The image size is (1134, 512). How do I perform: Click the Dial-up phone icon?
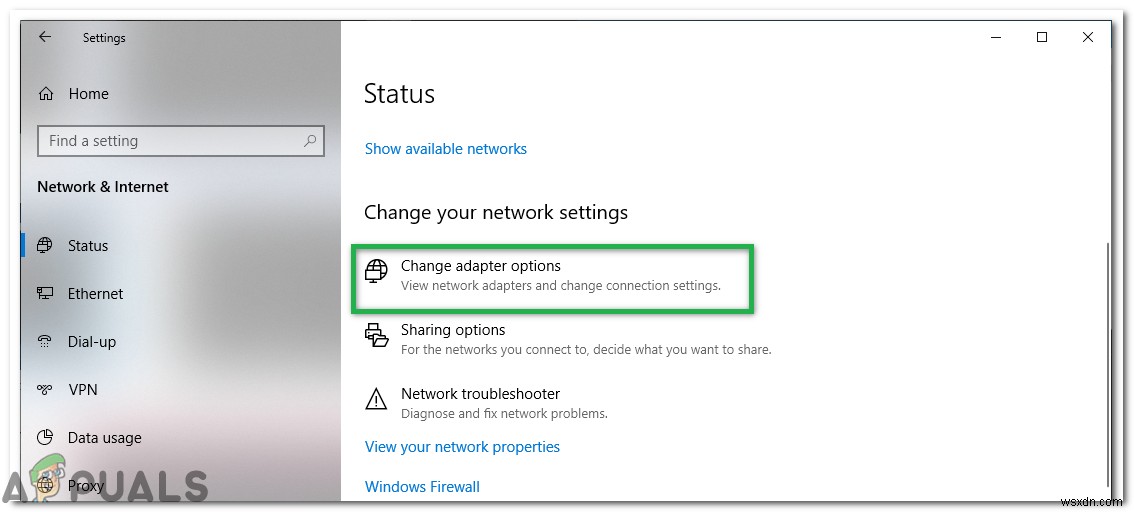tap(45, 342)
